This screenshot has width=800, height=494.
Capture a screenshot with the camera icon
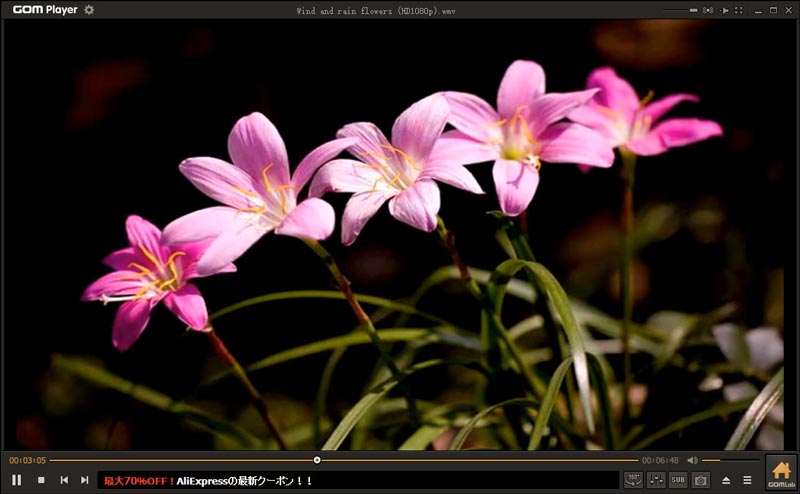coord(701,480)
